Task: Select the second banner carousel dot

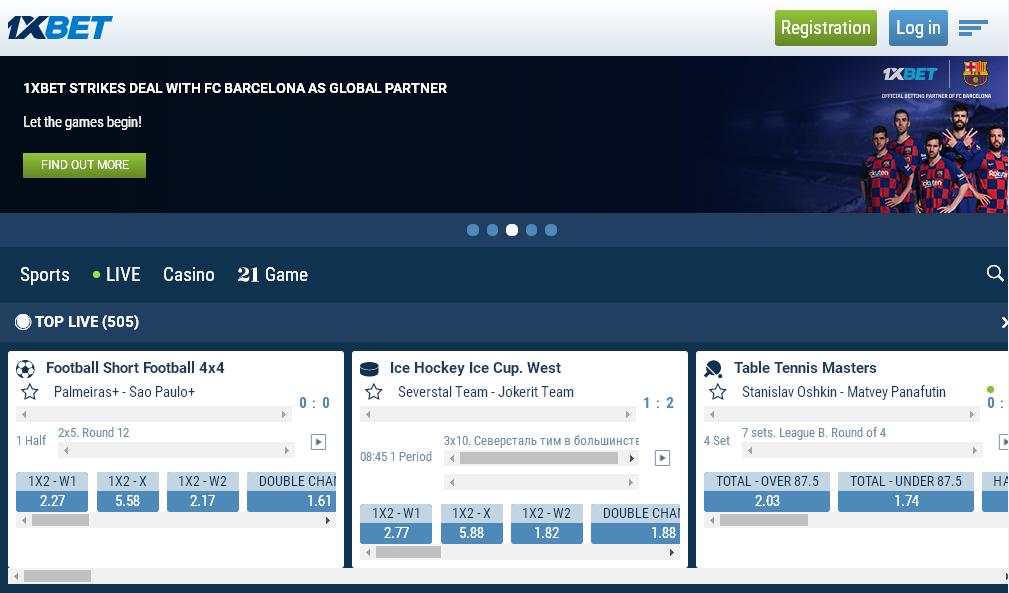Action: coord(492,230)
